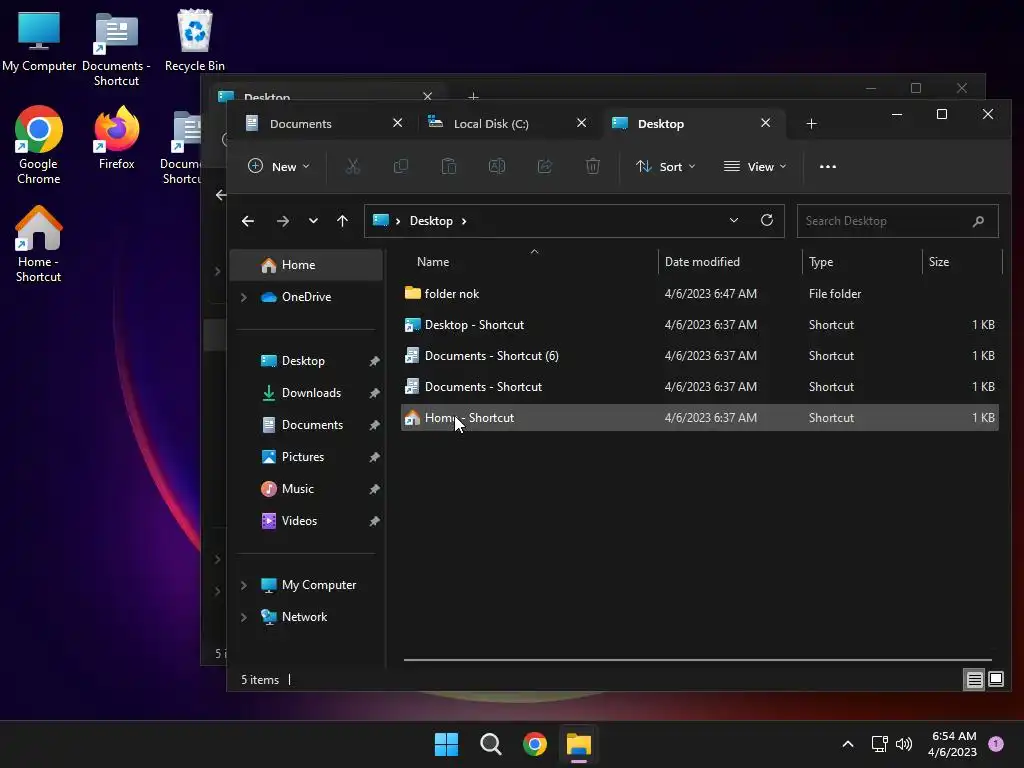
Task: Open the volume control in system tray
Action: (904, 744)
